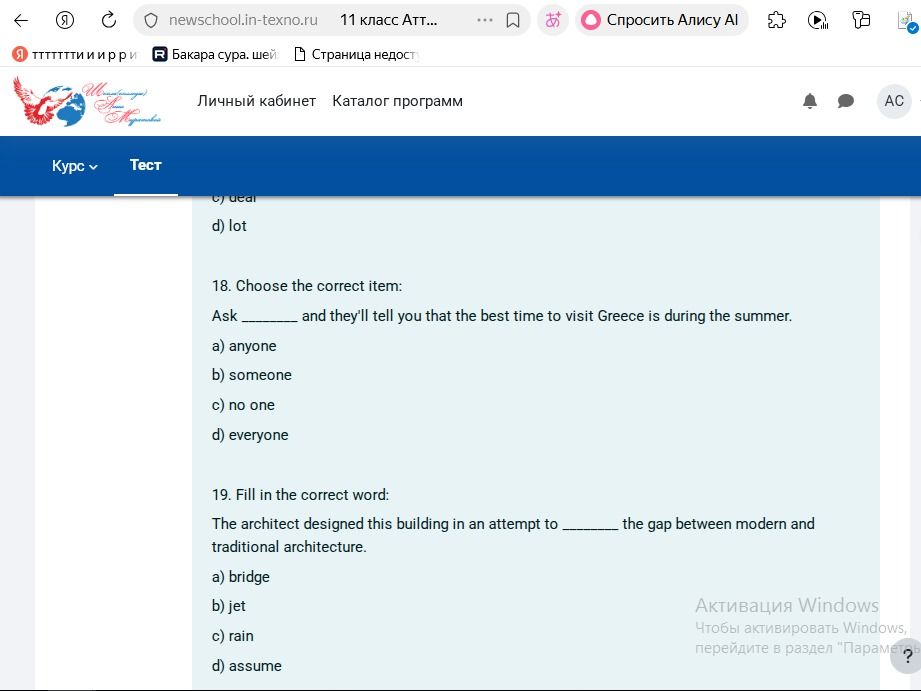921x691 pixels.
Task: Open the AC user avatar menu
Action: (x=894, y=101)
